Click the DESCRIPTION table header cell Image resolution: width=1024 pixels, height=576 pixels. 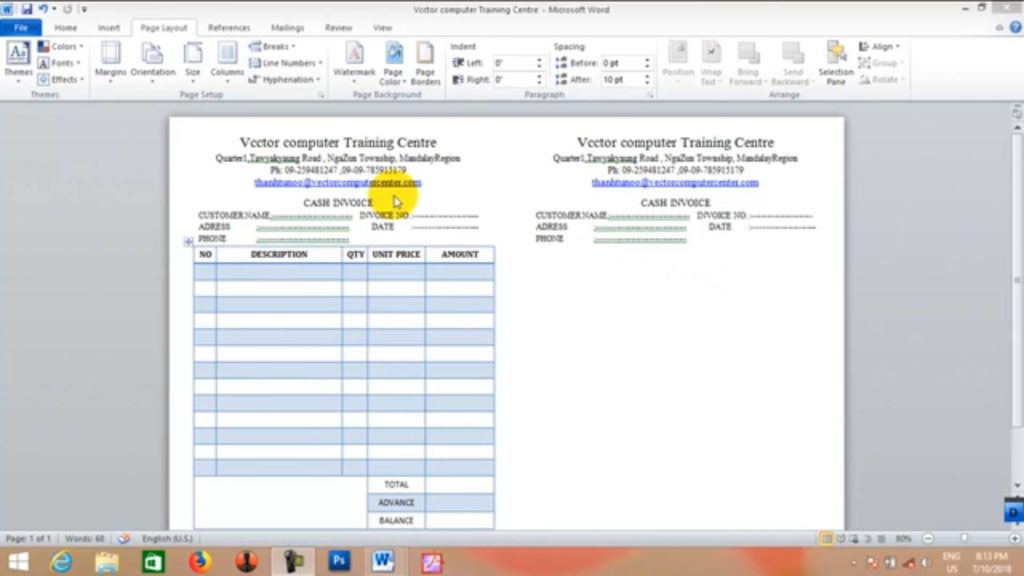point(279,255)
